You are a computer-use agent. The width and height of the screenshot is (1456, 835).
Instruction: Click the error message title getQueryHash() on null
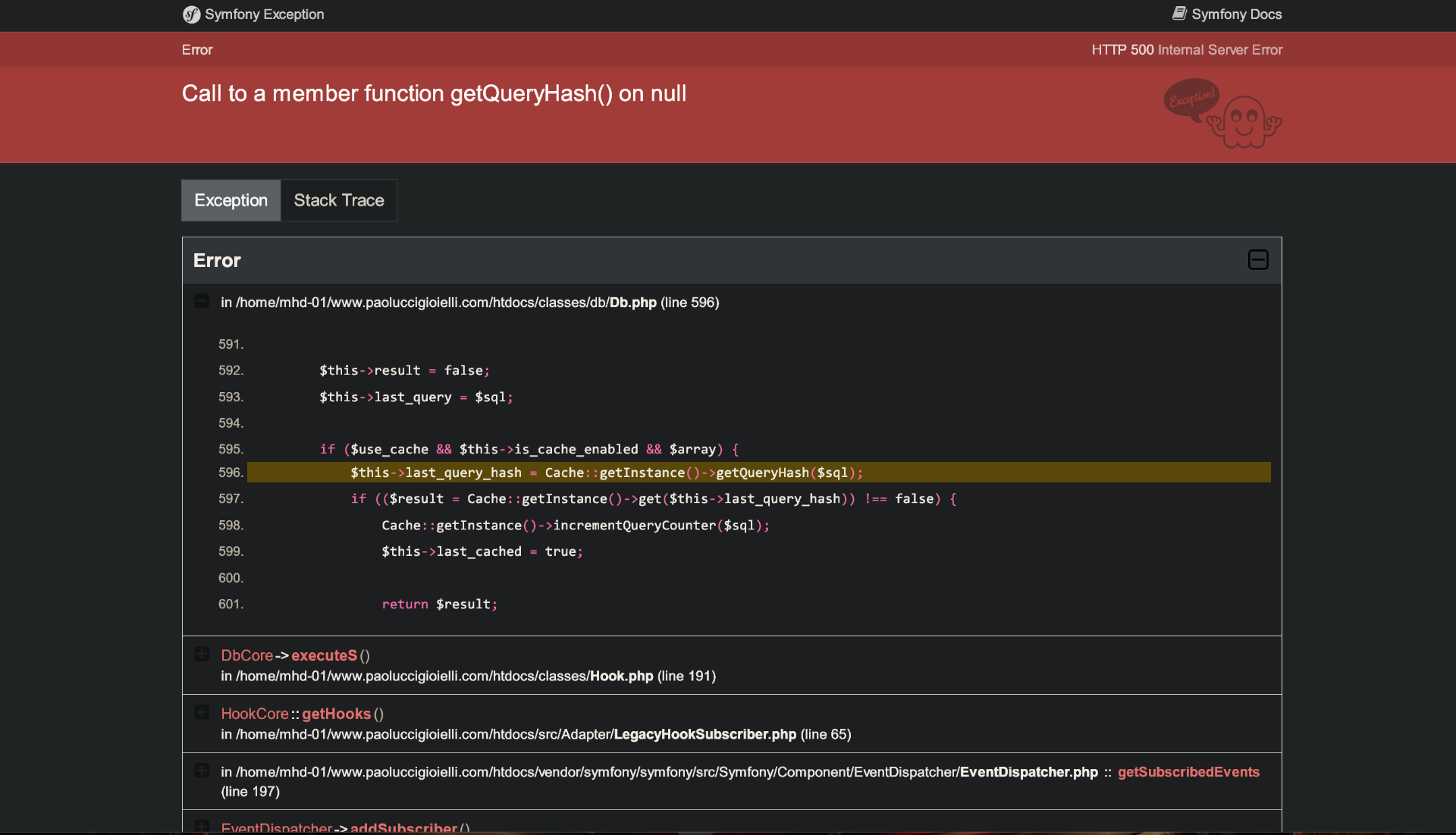point(434,93)
